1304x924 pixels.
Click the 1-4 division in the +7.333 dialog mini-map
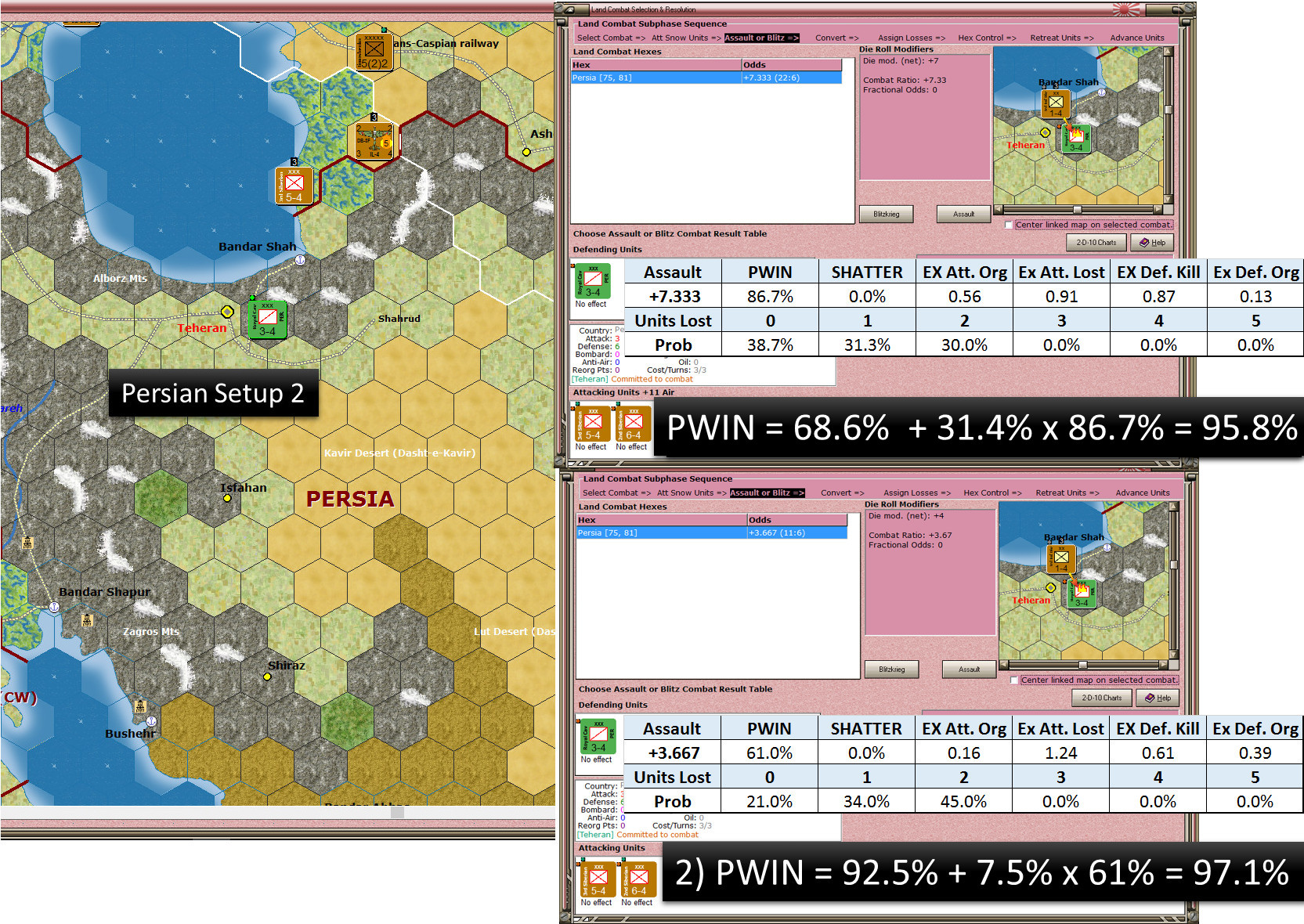(x=1056, y=103)
